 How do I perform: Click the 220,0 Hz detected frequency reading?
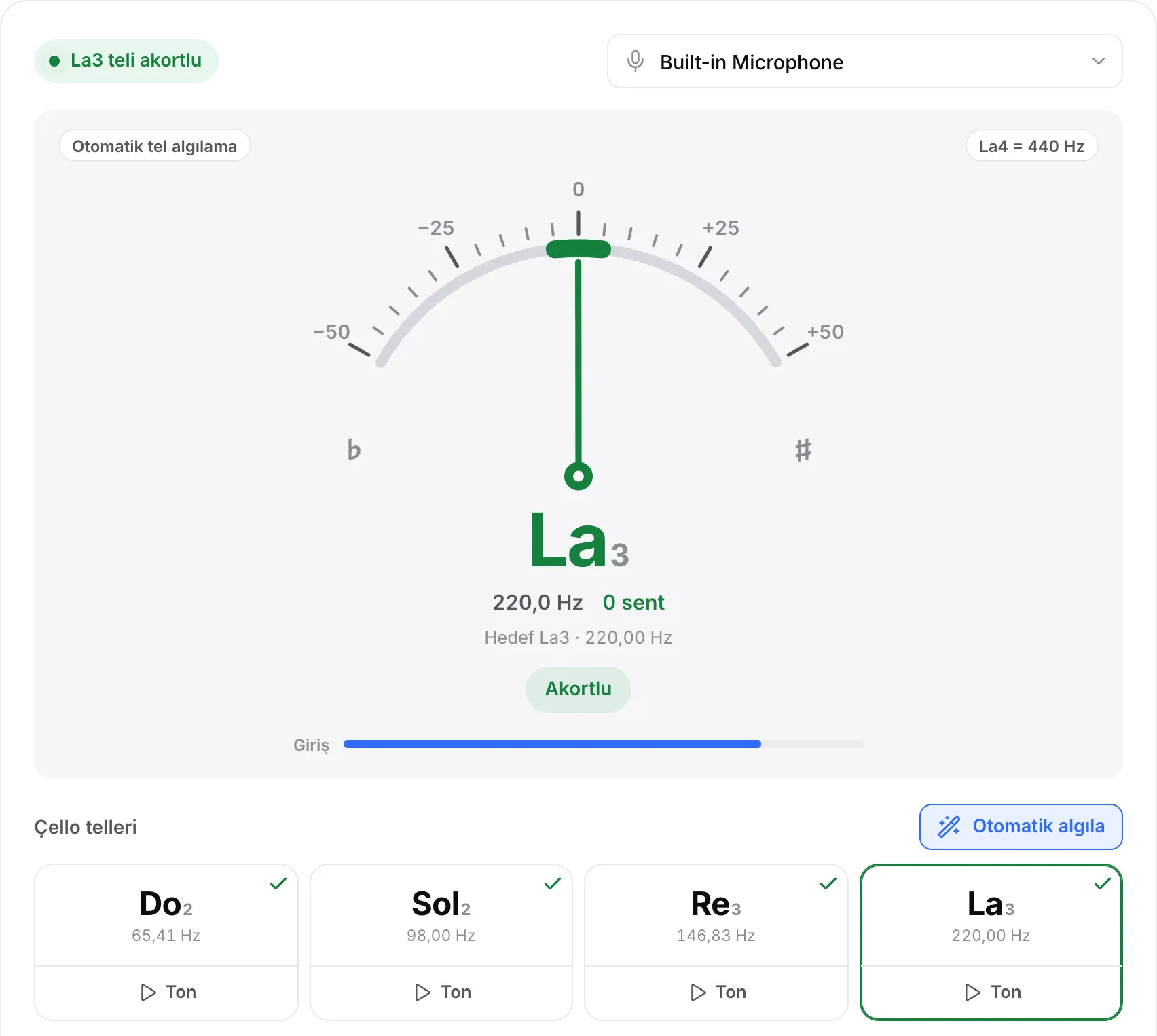coord(538,602)
